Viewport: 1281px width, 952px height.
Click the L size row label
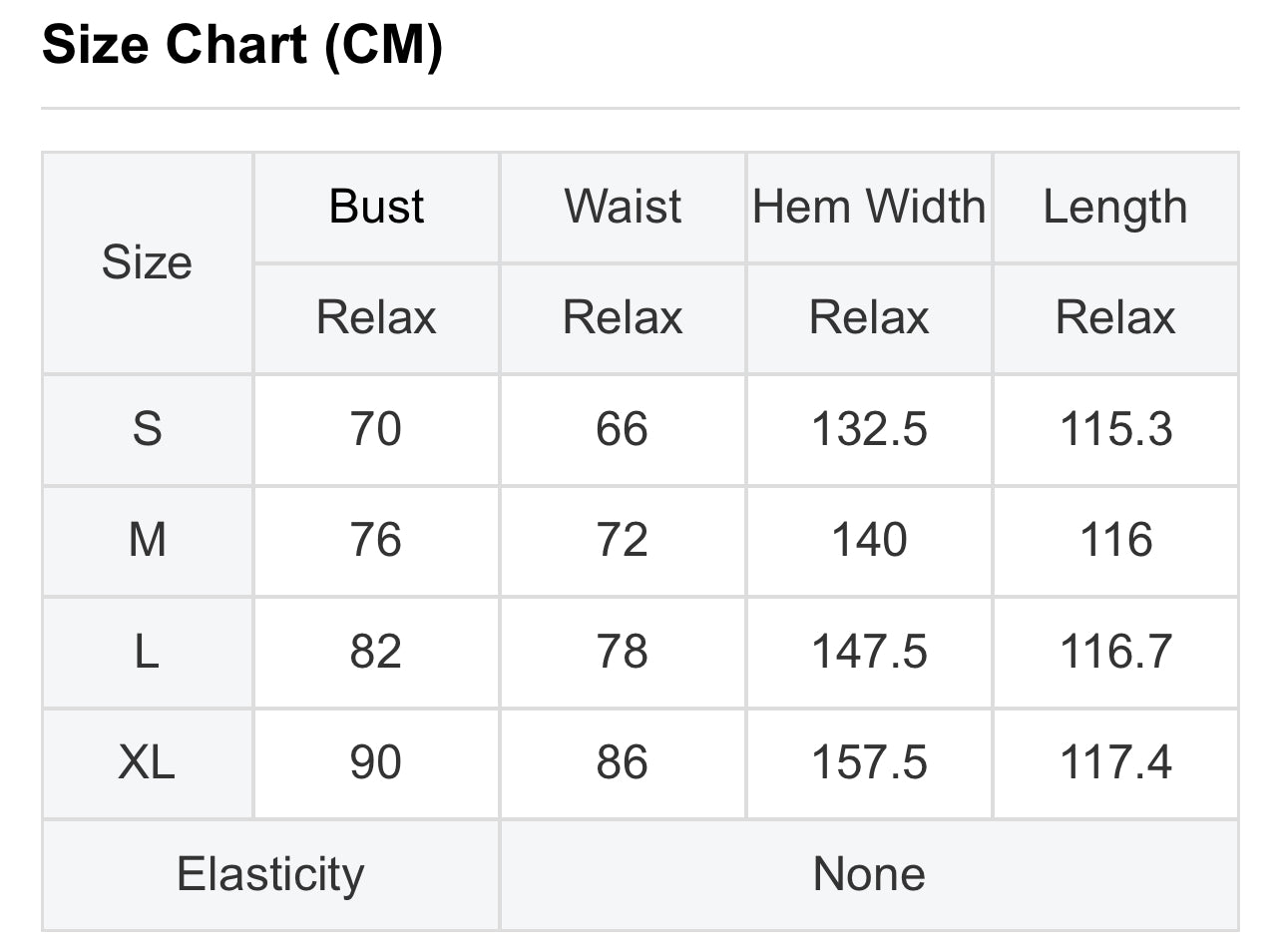point(147,653)
